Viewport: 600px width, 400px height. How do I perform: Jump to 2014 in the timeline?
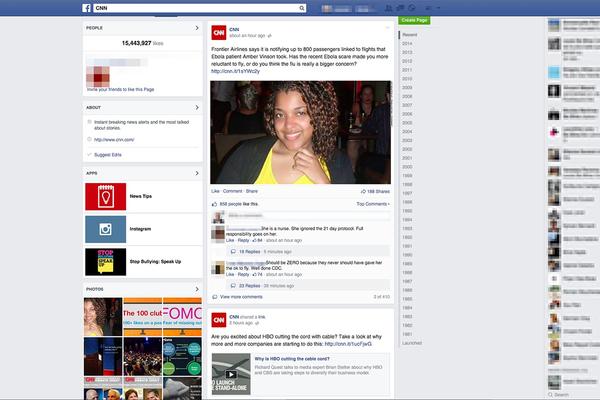[x=407, y=44]
